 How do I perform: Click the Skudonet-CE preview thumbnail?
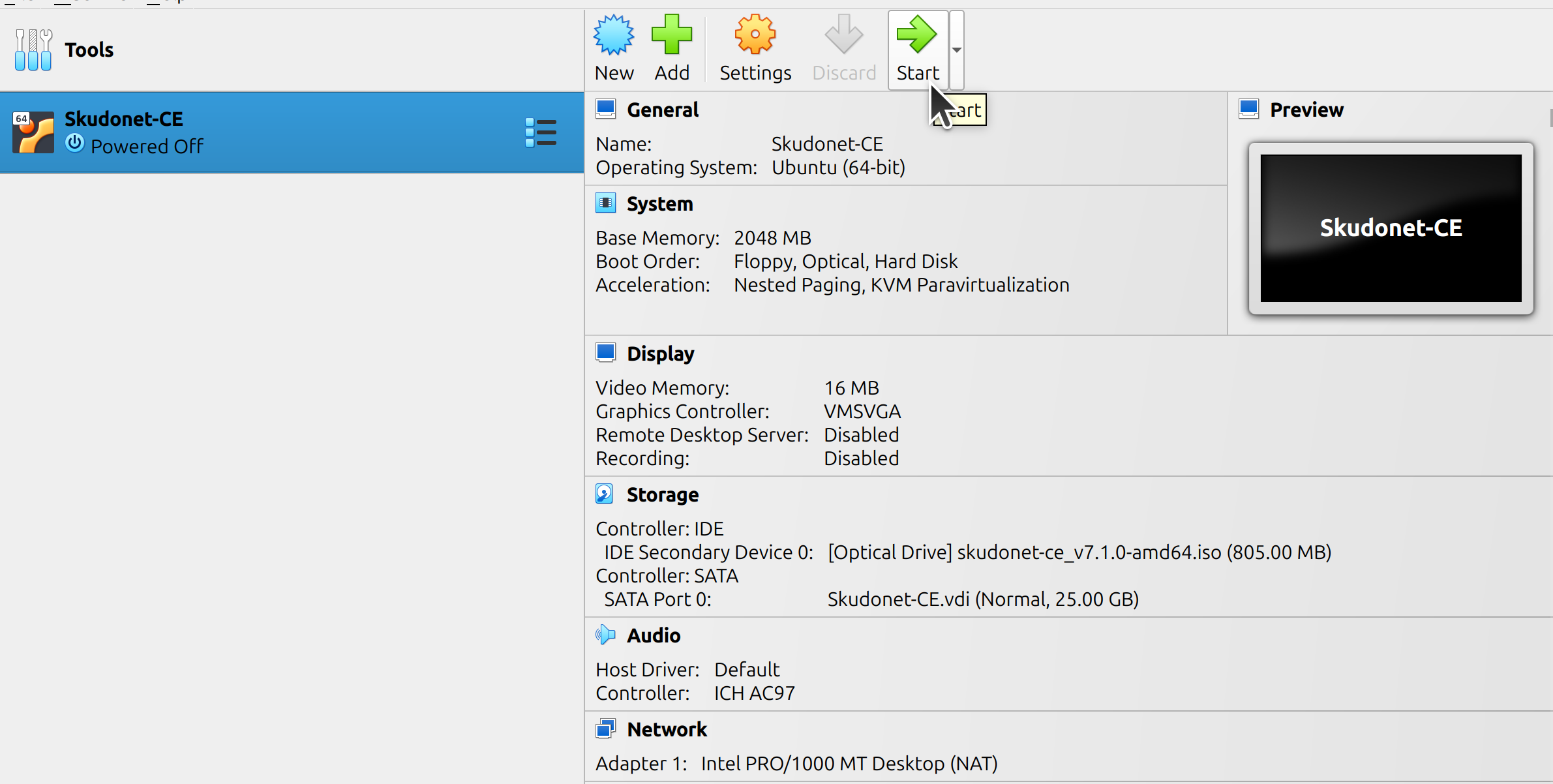[x=1391, y=228]
